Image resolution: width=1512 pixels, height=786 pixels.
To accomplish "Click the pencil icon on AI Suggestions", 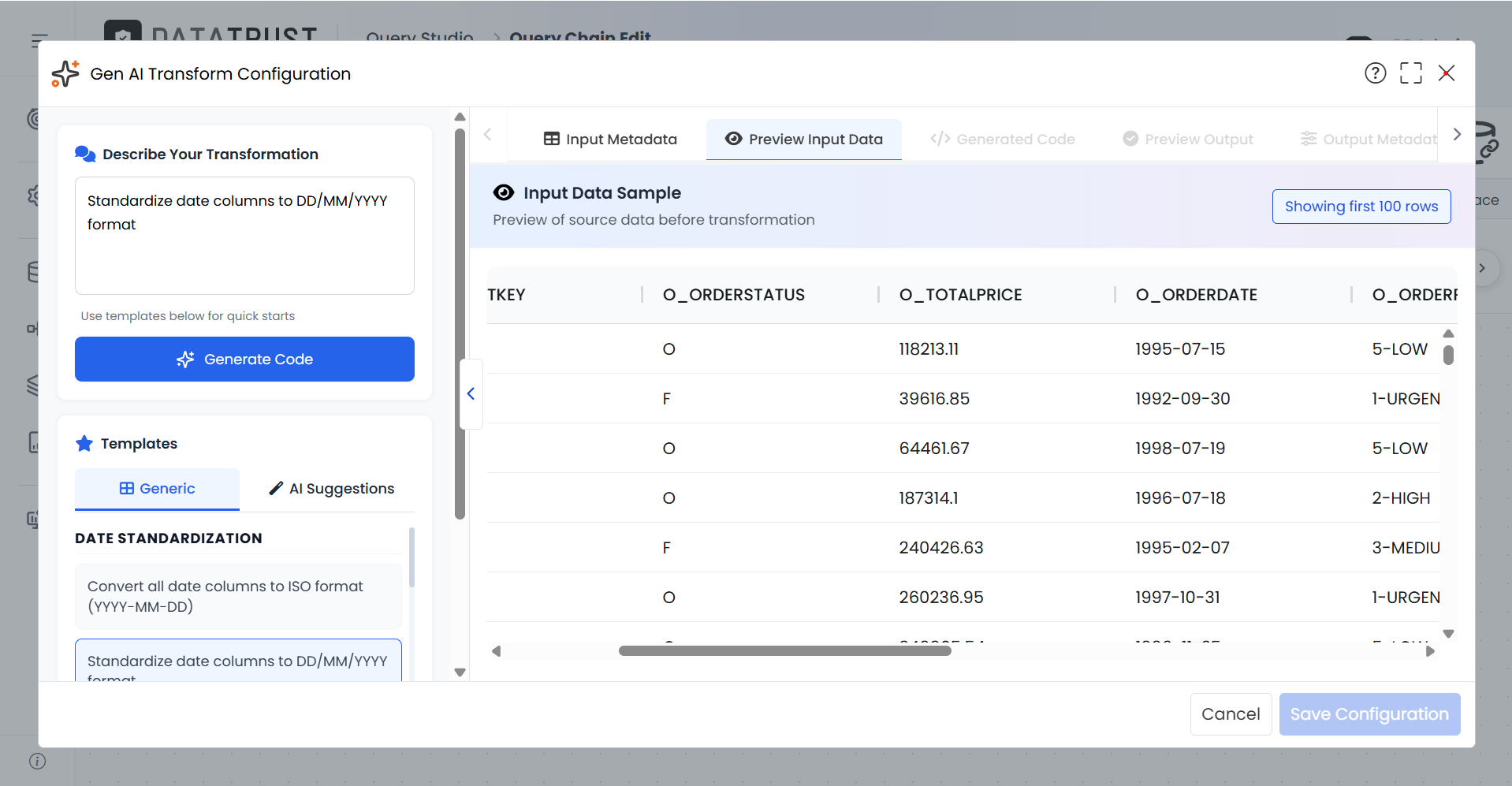I will click(276, 489).
